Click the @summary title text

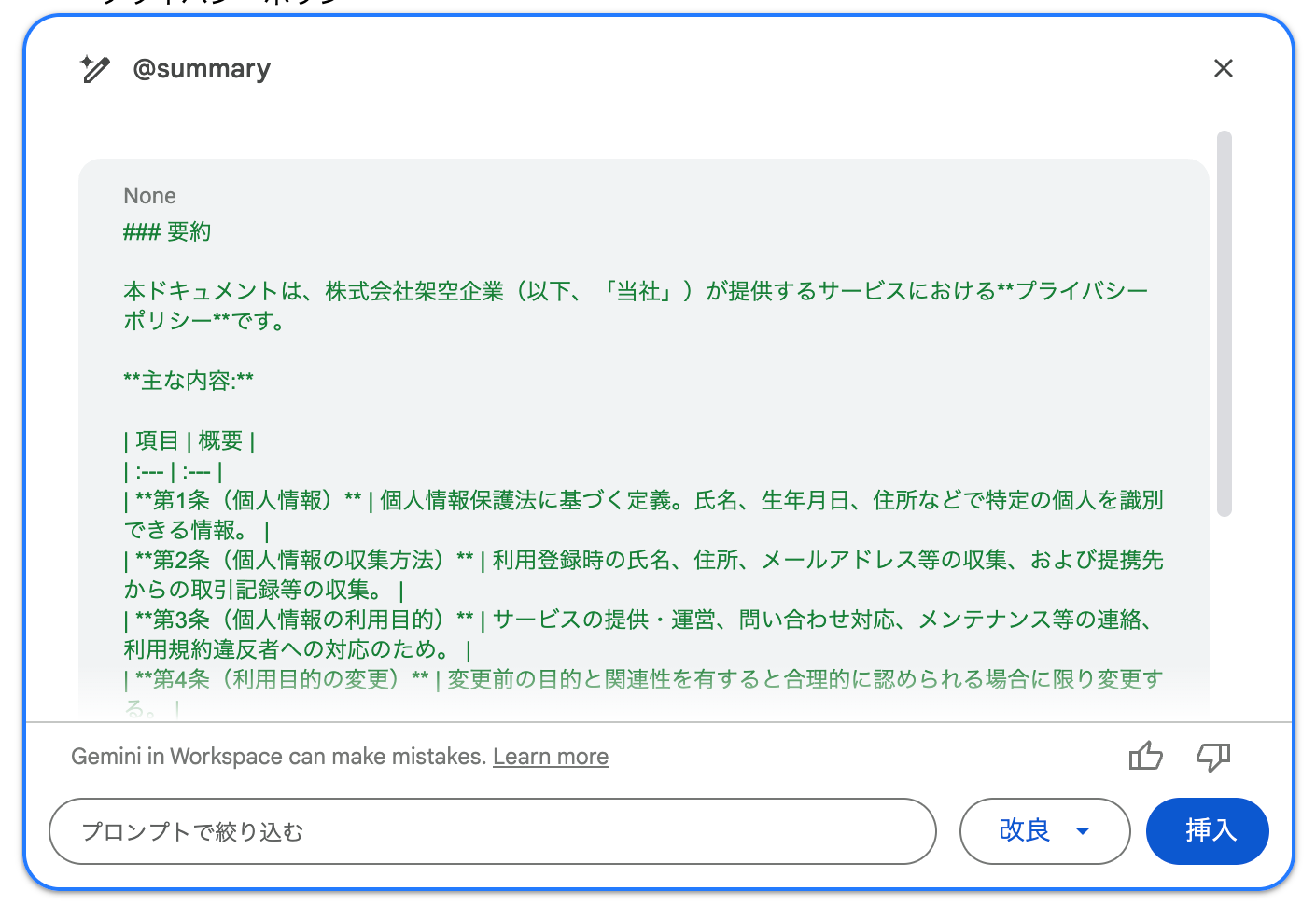(202, 69)
